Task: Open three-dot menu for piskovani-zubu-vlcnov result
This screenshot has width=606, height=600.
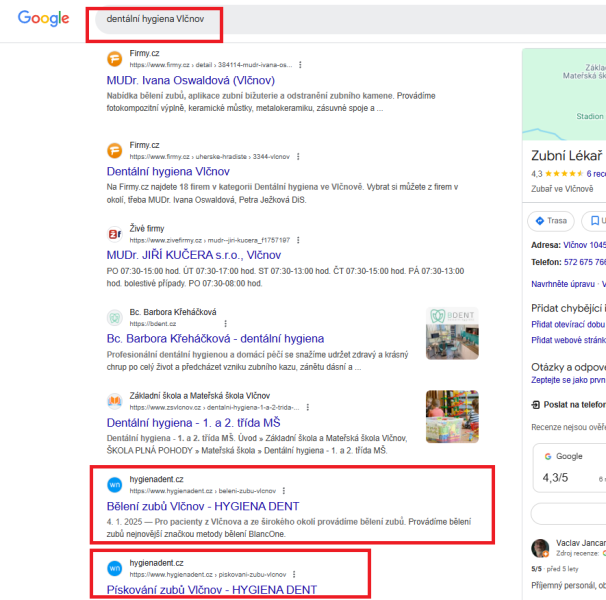Action: pos(294,574)
